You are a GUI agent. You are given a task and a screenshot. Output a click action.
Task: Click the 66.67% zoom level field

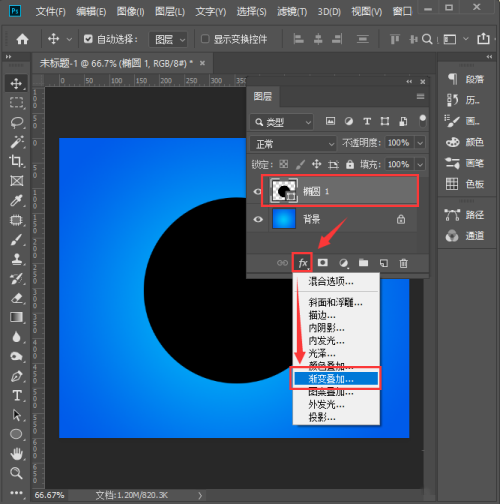point(49,495)
